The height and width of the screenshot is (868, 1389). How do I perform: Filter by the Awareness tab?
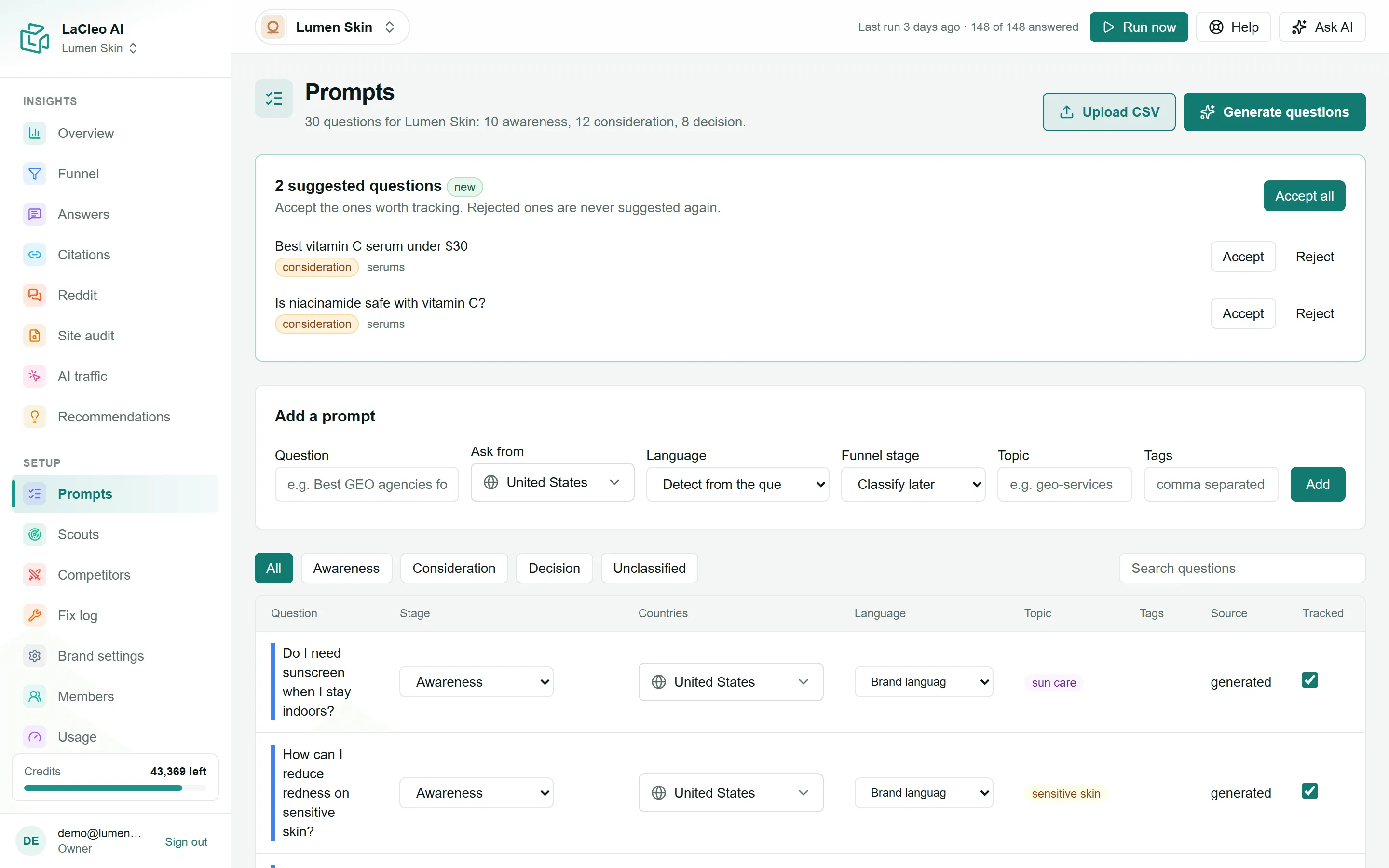(346, 568)
